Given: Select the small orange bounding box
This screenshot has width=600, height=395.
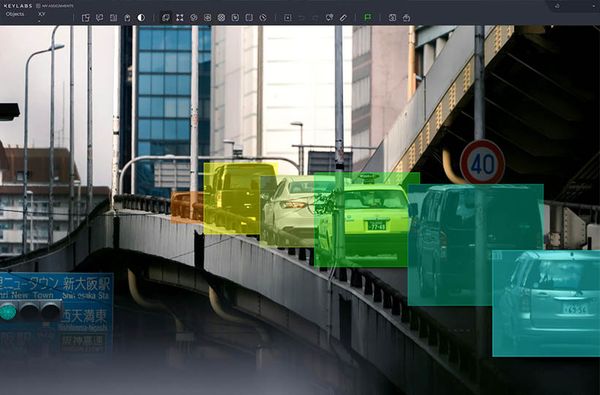Looking at the screenshot, I should tap(187, 207).
